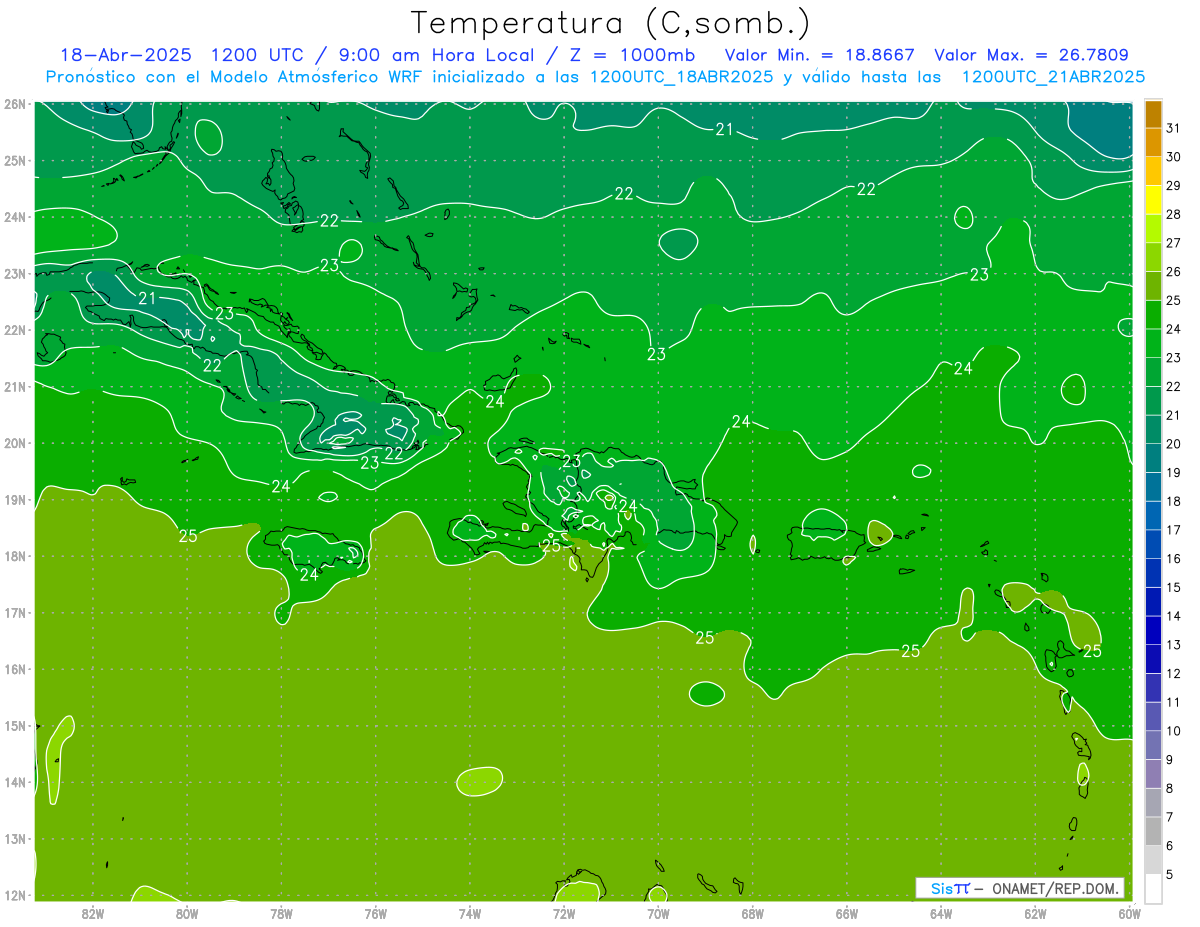Click color scale label '26'
1200x927 pixels.
pyautogui.click(x=1174, y=271)
